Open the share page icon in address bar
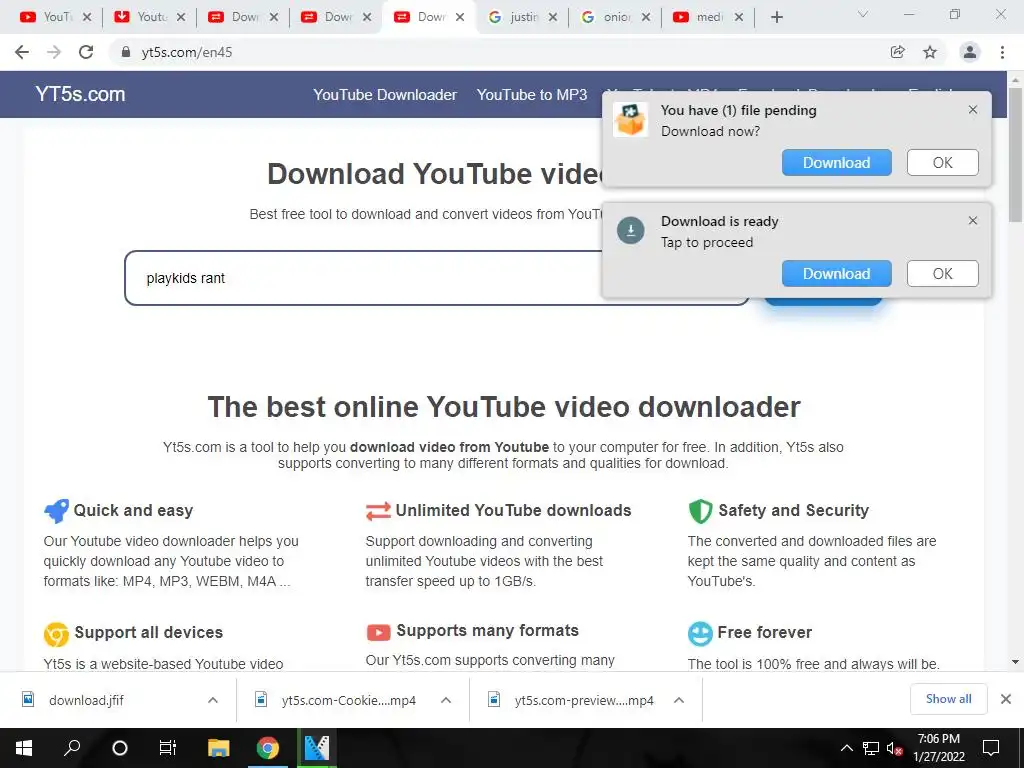Viewport: 1024px width, 768px height. coord(898,52)
